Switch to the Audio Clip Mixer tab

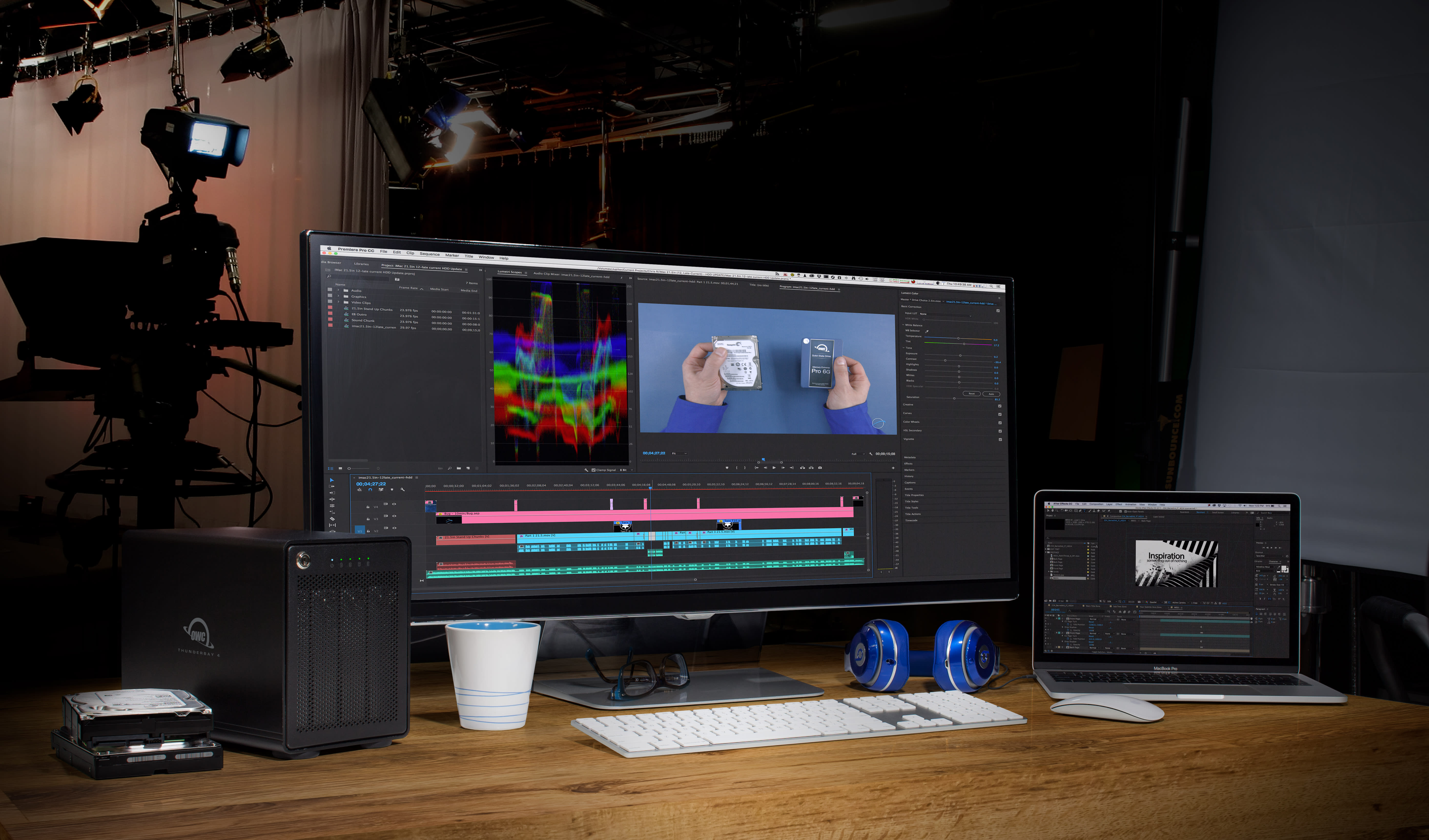pyautogui.click(x=571, y=275)
